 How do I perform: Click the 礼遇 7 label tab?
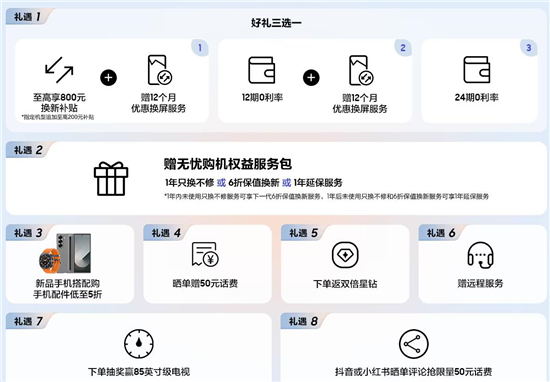click(28, 321)
